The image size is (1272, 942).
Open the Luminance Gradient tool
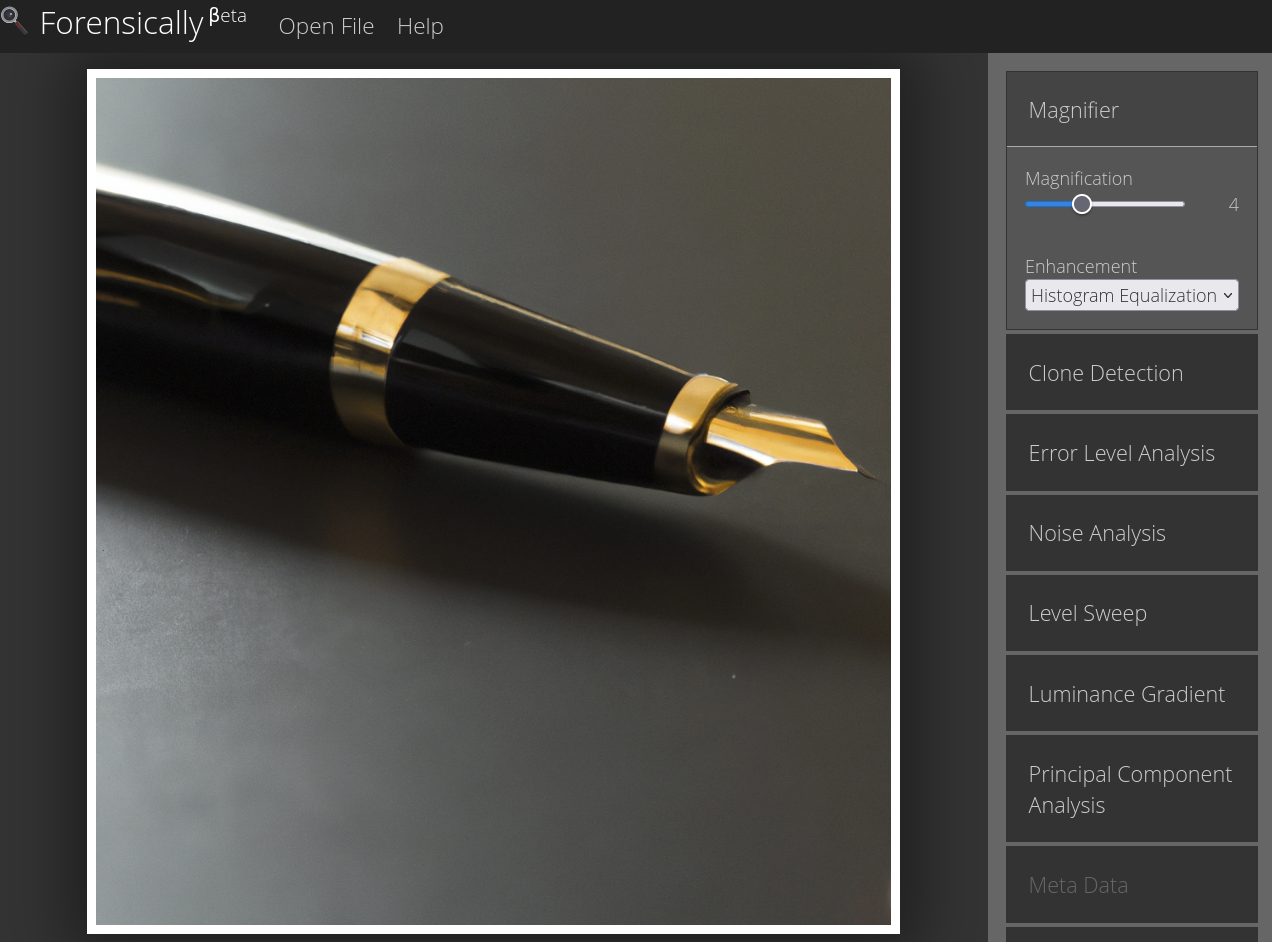pyautogui.click(x=1132, y=693)
